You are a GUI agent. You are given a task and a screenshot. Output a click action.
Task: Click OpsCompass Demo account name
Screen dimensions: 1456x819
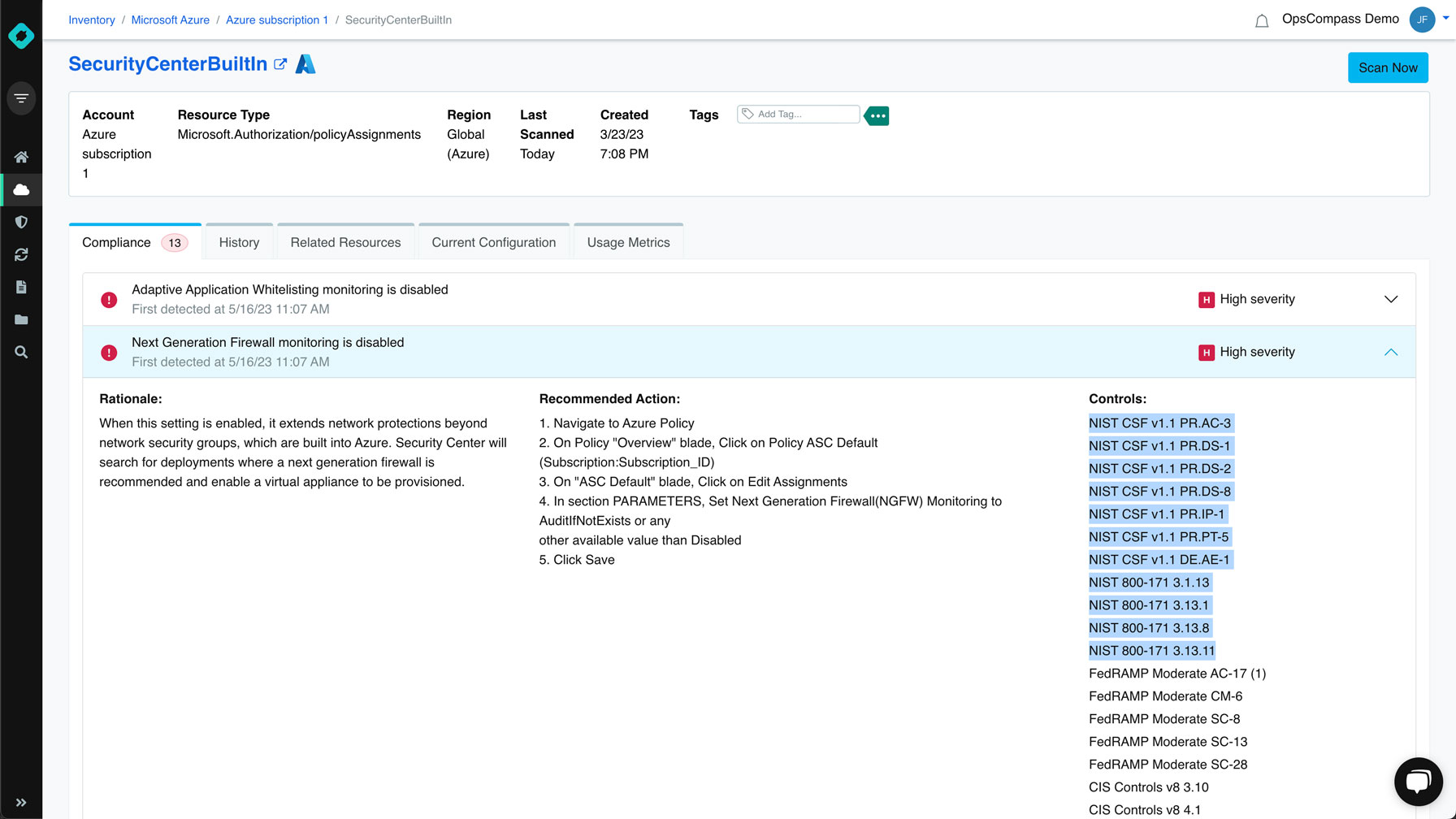(x=1341, y=19)
